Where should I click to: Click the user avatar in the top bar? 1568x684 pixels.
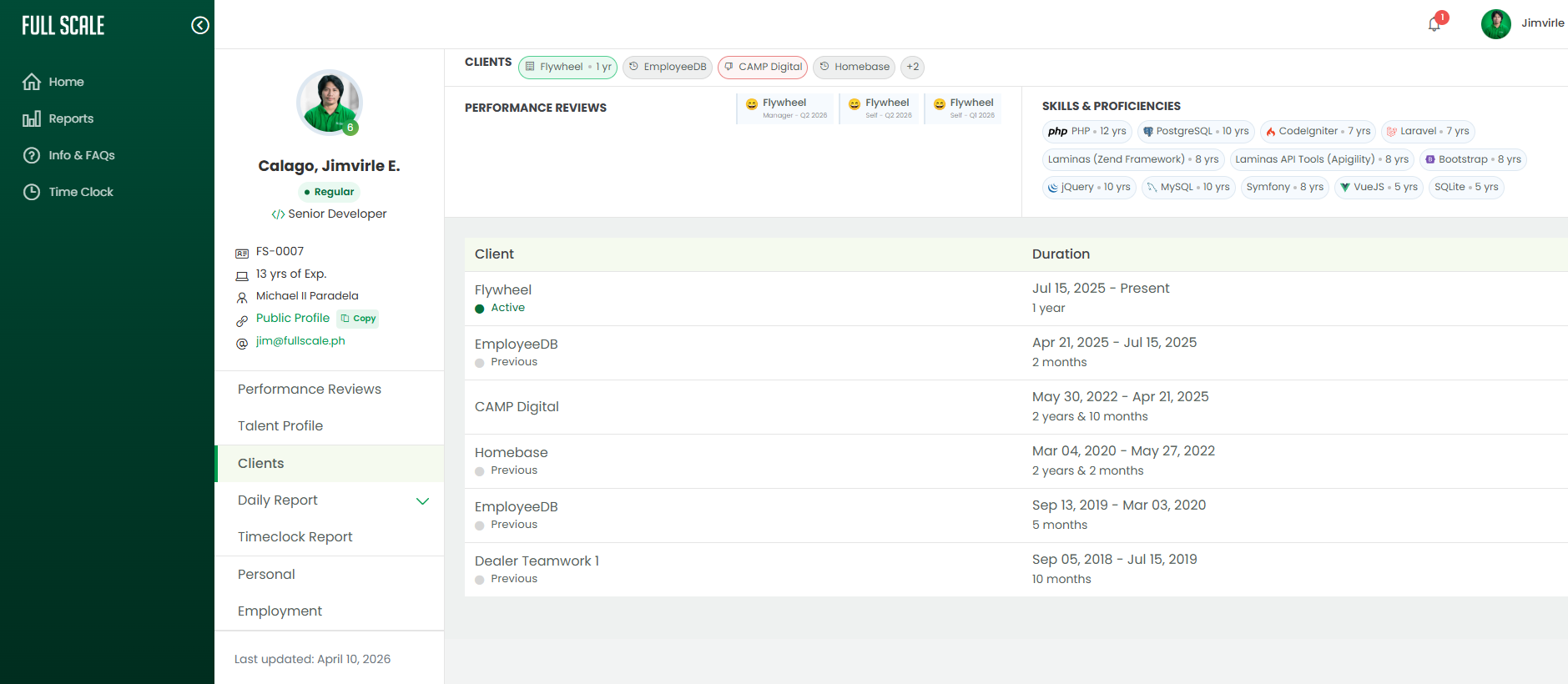pyautogui.click(x=1495, y=24)
